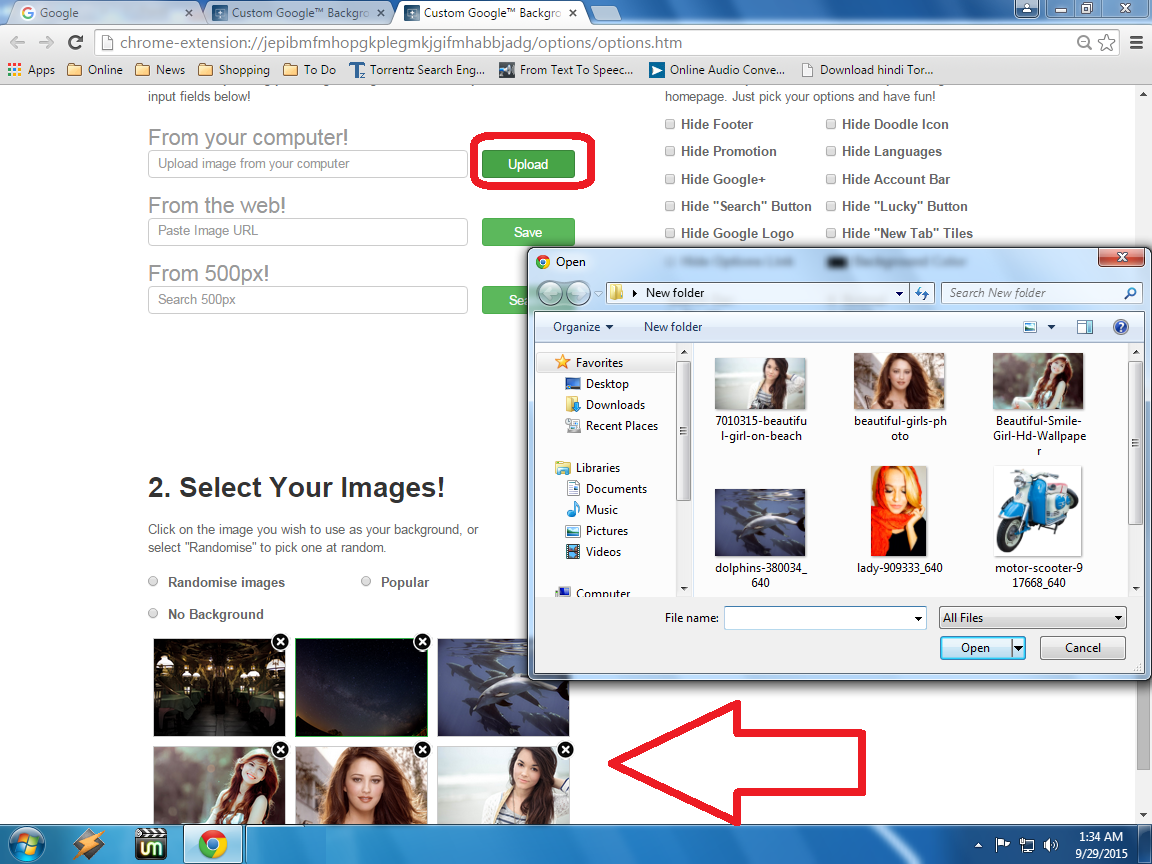
Task: Click the Save button for image URL
Action: (528, 232)
